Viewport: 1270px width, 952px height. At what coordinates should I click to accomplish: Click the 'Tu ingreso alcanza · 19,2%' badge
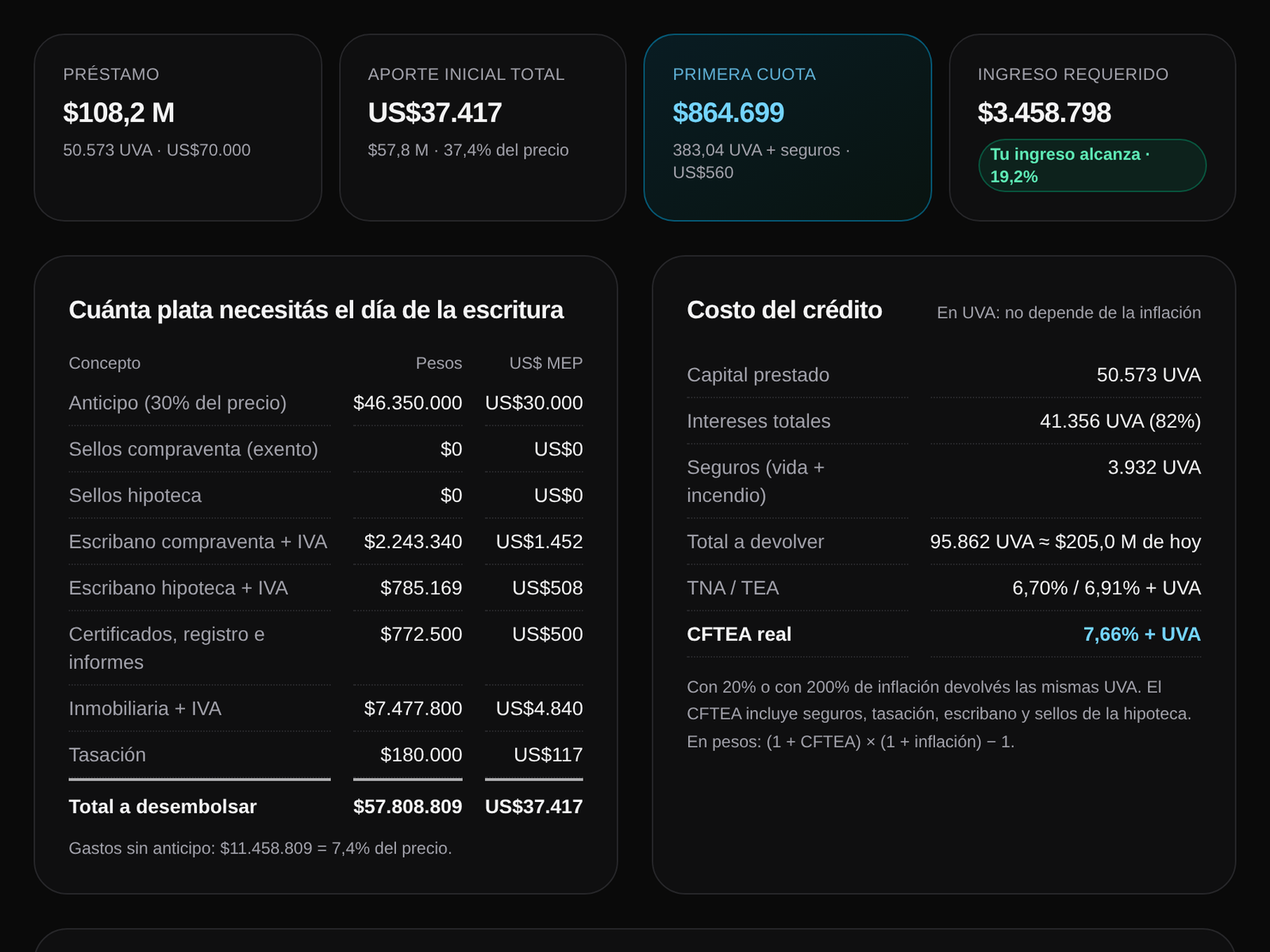pyautogui.click(x=1092, y=165)
